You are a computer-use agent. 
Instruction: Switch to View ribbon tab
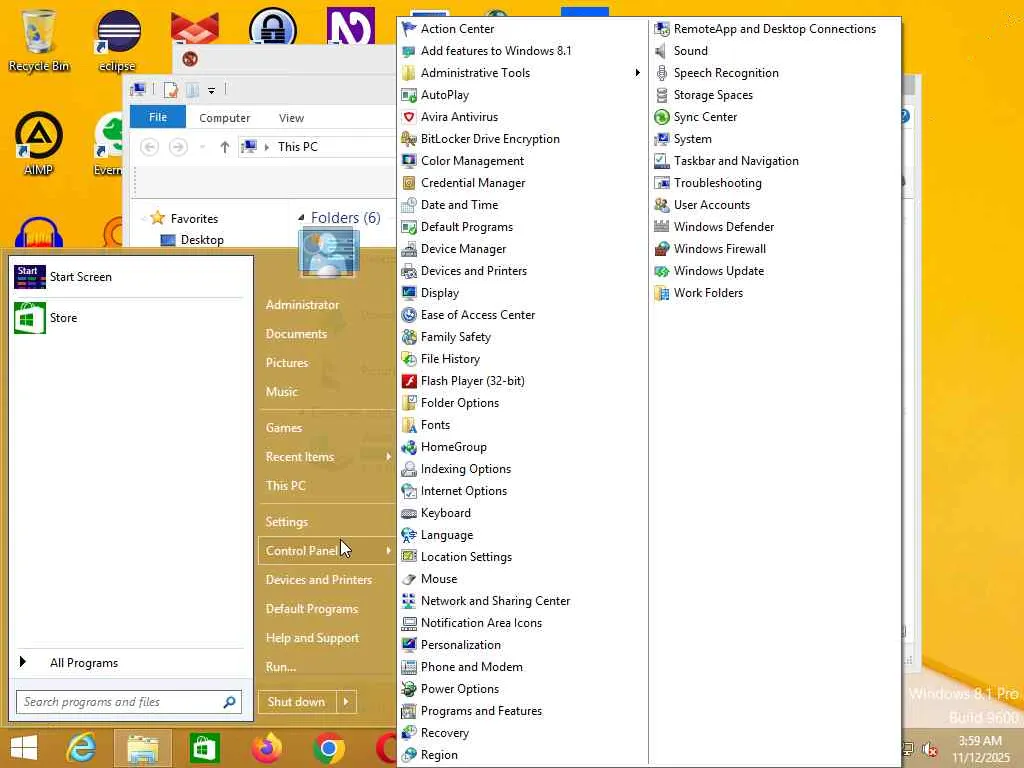point(291,118)
